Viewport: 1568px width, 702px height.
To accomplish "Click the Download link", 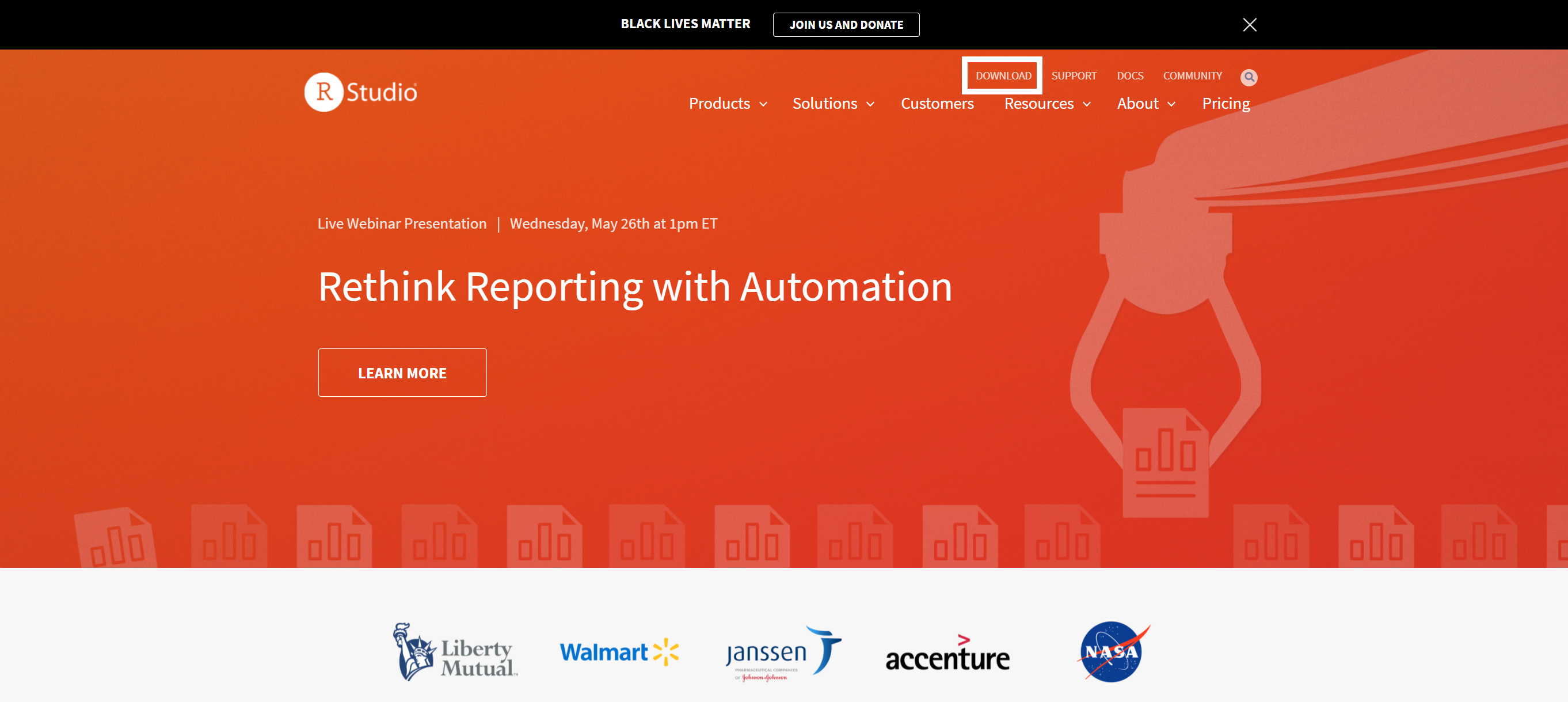I will 1003,75.
